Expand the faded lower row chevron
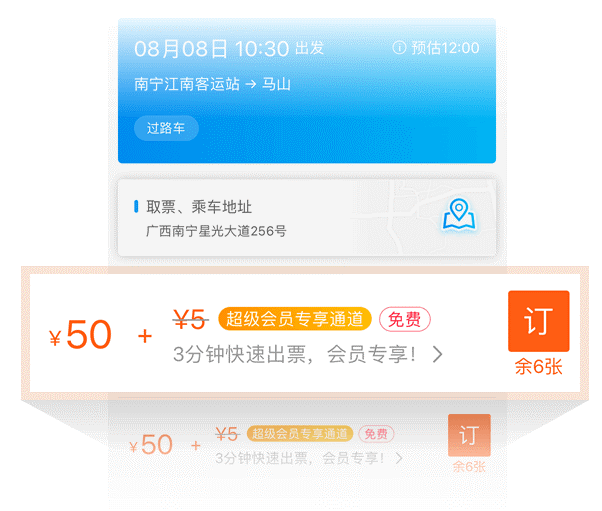 (x=399, y=459)
